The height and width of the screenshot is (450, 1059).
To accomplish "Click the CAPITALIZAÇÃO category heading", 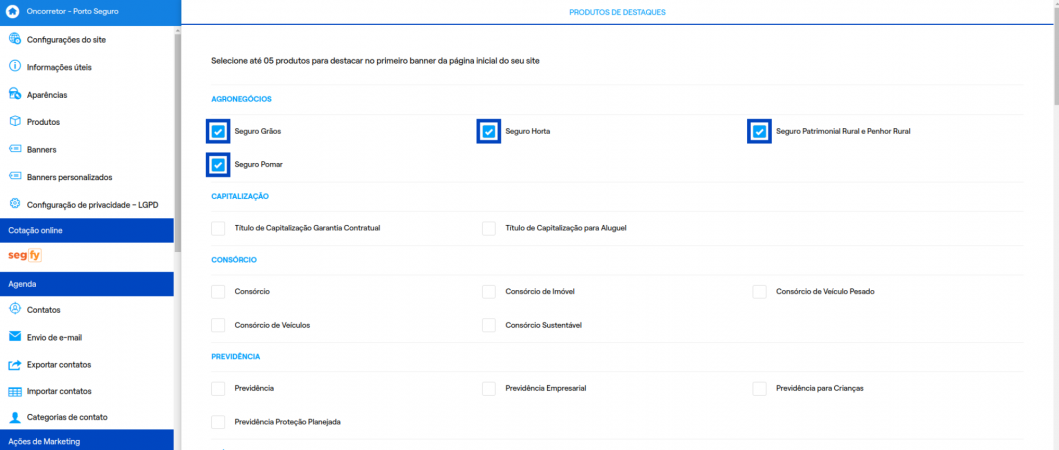I will pos(240,196).
